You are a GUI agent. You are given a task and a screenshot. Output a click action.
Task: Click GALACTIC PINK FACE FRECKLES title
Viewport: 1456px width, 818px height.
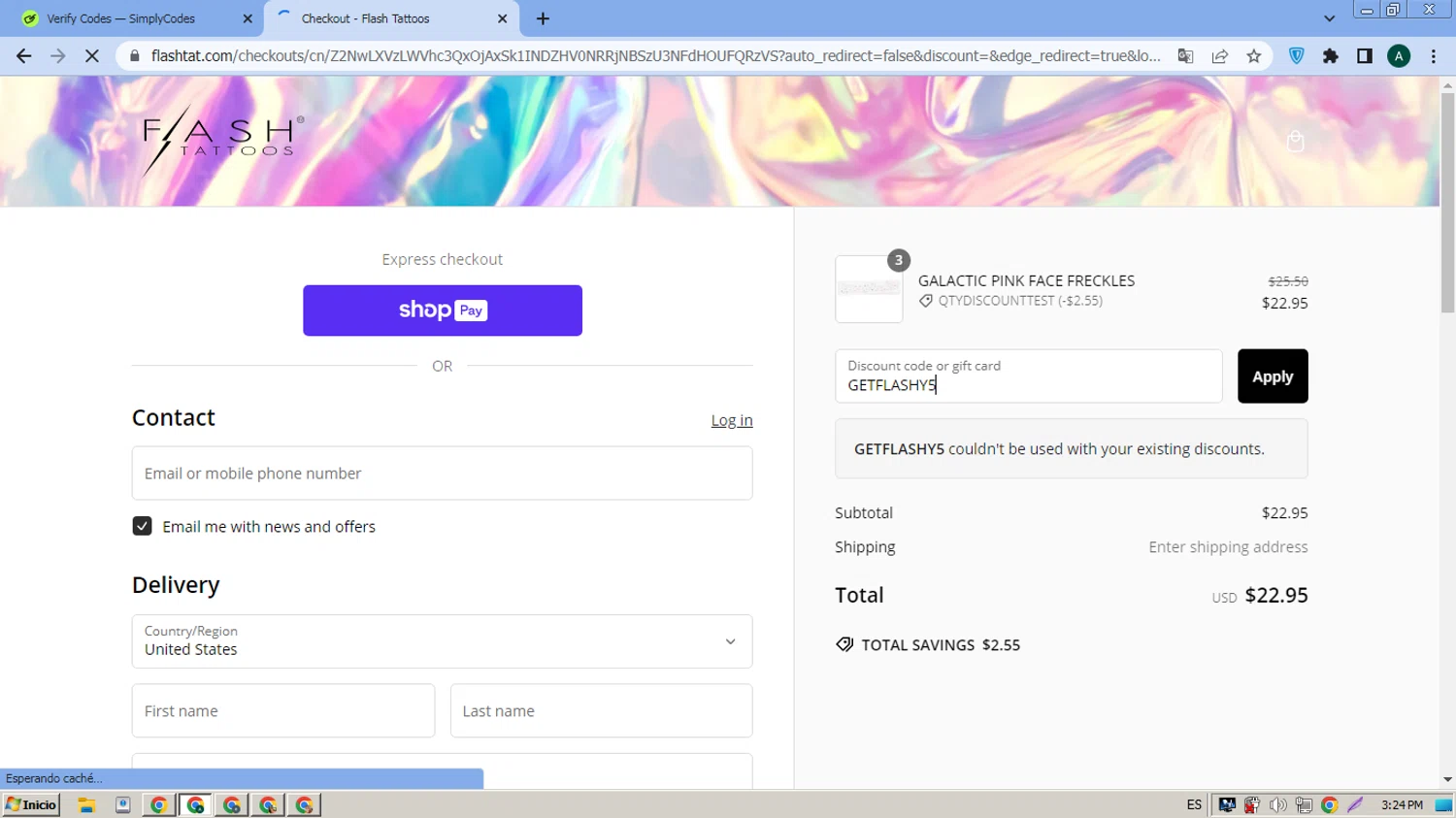point(1026,280)
